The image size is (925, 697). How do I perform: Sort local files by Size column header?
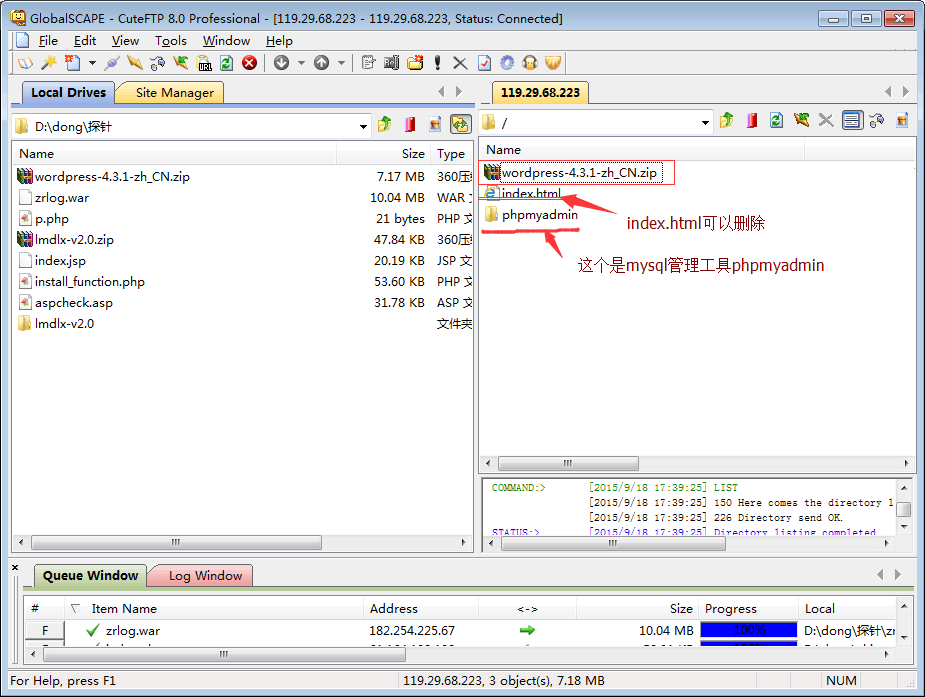pyautogui.click(x=383, y=154)
